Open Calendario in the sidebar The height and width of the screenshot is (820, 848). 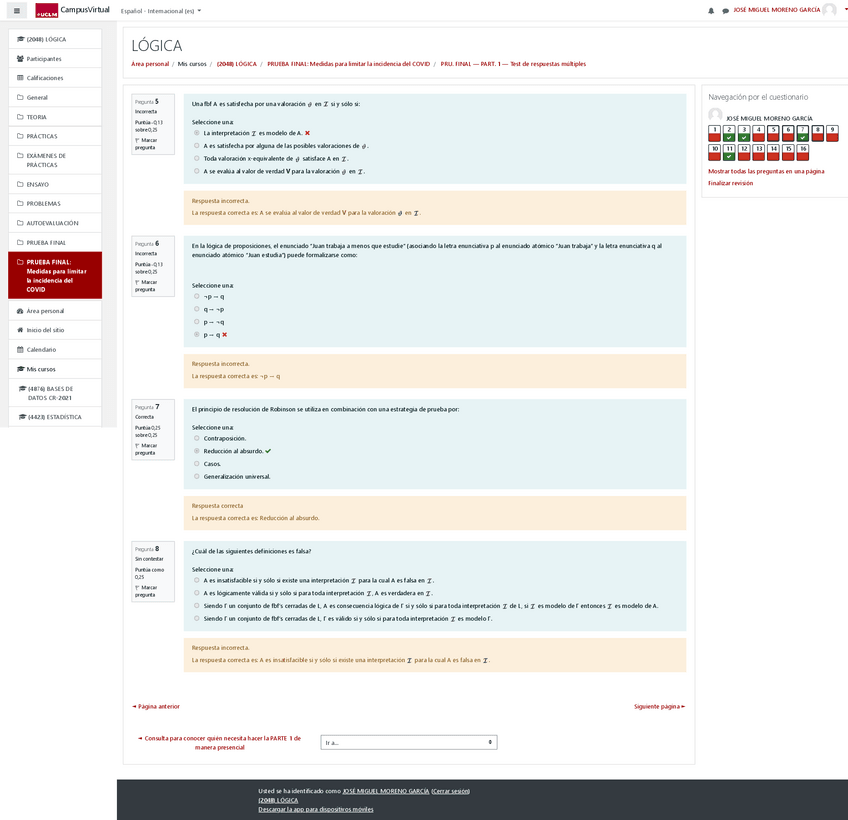pos(41,349)
